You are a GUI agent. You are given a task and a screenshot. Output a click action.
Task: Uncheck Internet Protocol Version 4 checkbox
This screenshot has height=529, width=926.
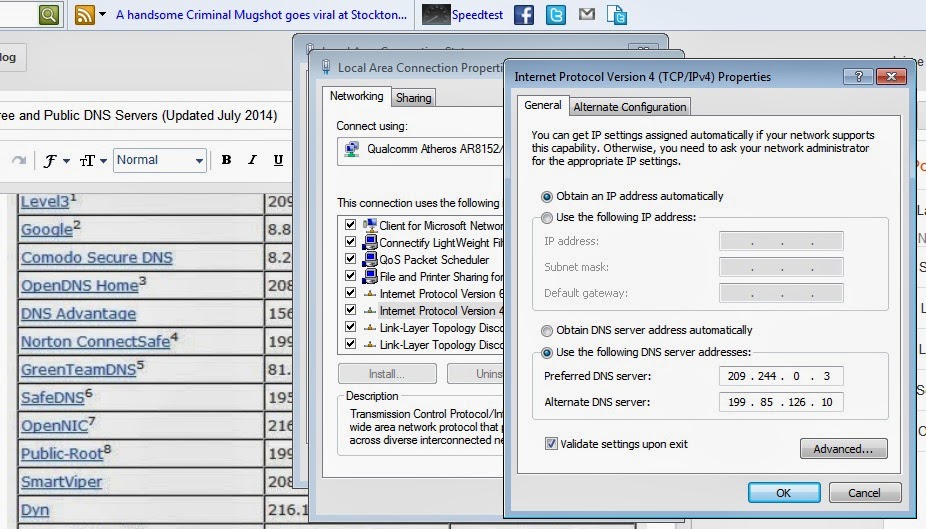tap(350, 310)
